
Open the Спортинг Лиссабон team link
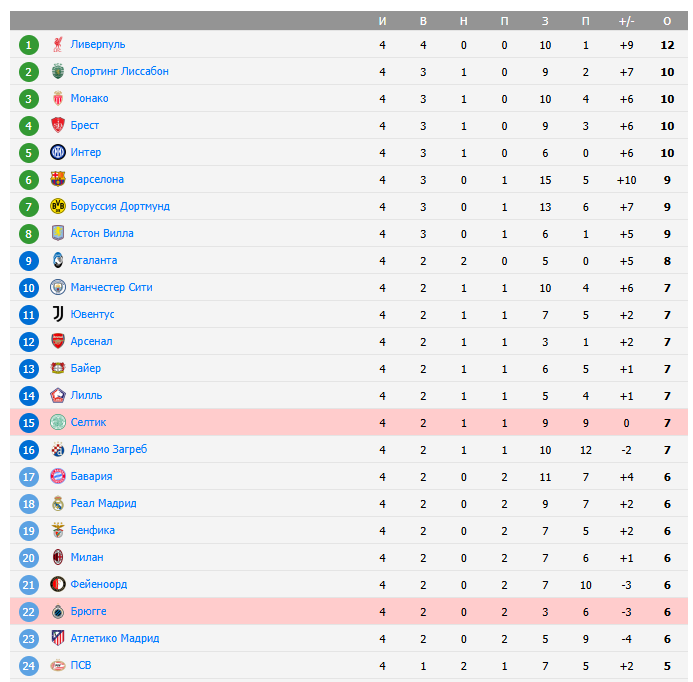119,71
